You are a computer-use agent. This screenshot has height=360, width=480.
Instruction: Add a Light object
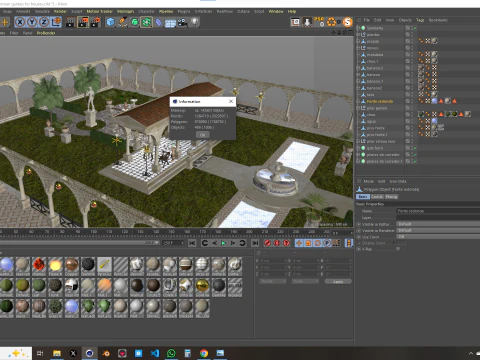[194, 22]
